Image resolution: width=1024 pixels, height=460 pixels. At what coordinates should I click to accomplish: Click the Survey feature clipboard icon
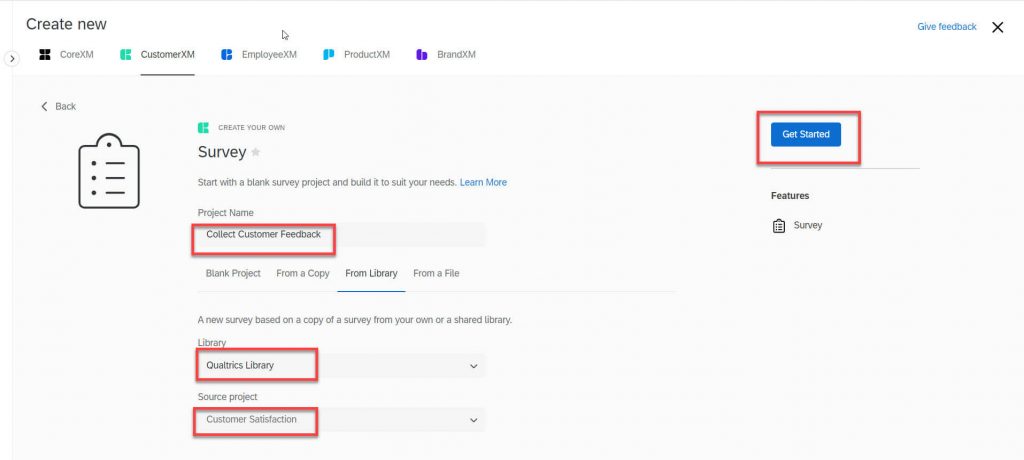click(778, 226)
